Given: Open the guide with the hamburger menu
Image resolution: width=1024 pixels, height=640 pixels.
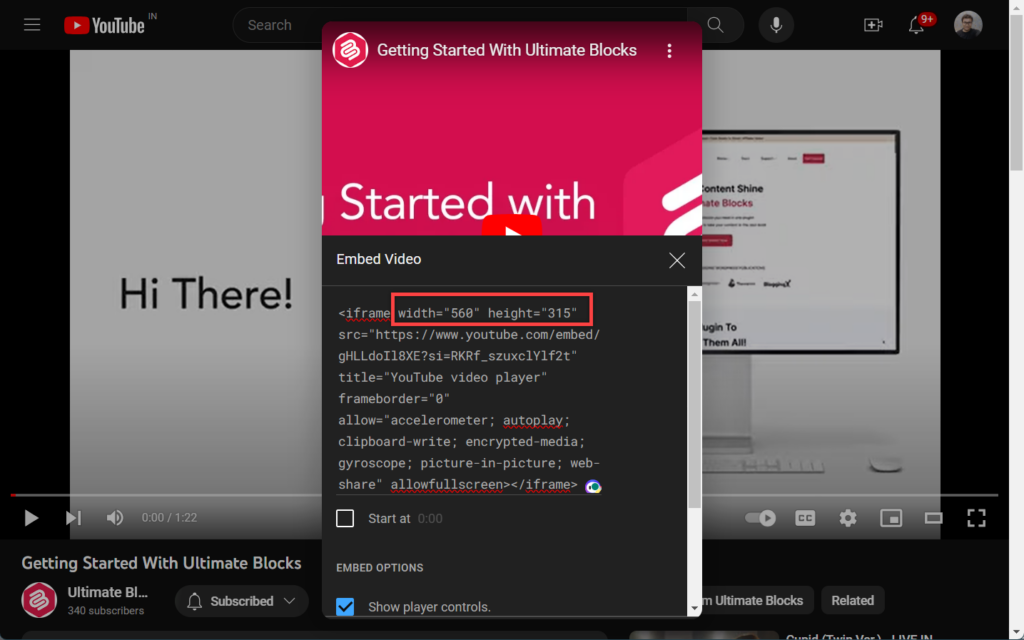Looking at the screenshot, I should coord(31,25).
